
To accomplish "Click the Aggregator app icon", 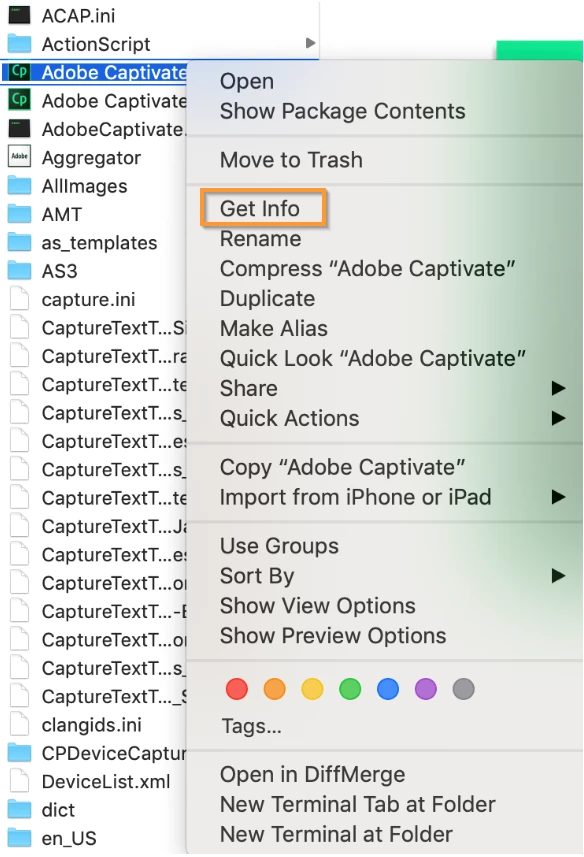I will (20, 157).
